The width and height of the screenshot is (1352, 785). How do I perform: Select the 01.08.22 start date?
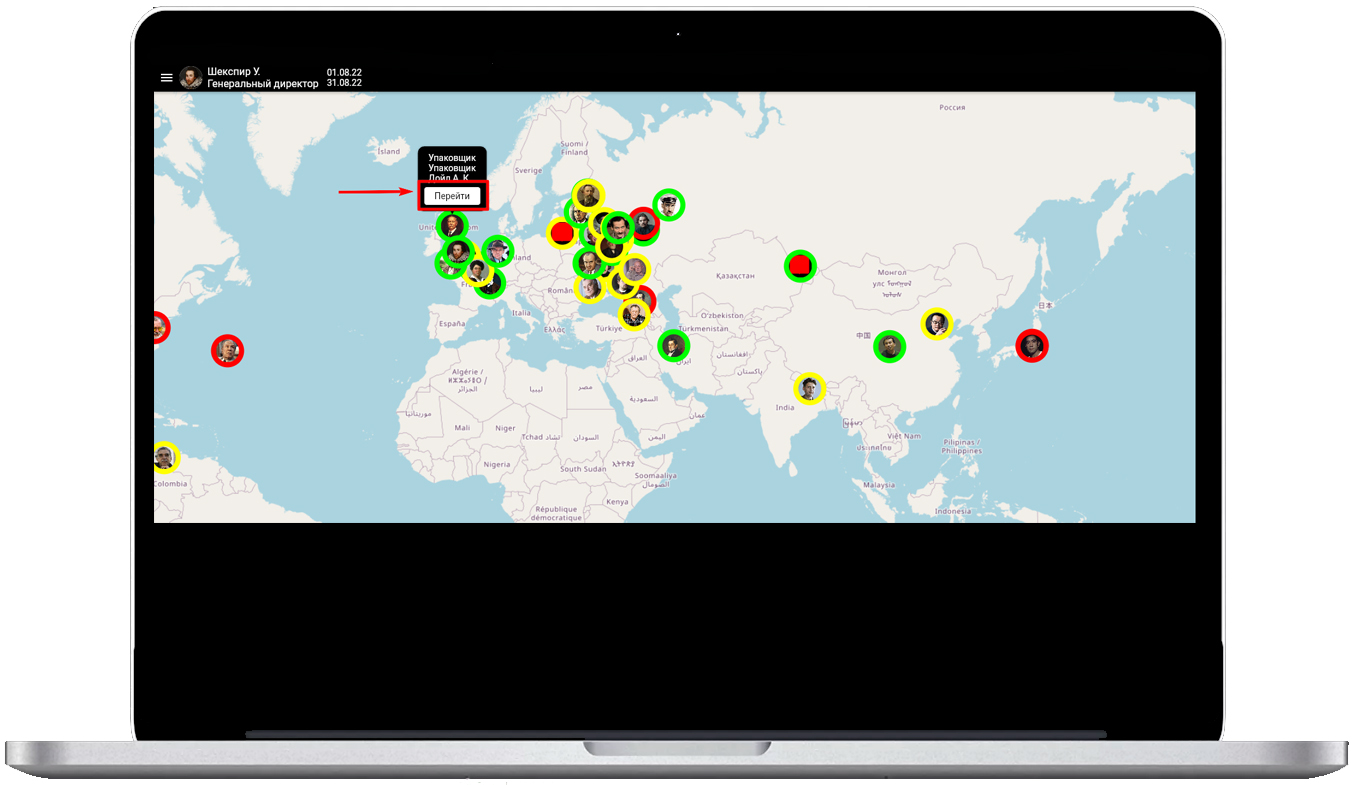point(344,72)
